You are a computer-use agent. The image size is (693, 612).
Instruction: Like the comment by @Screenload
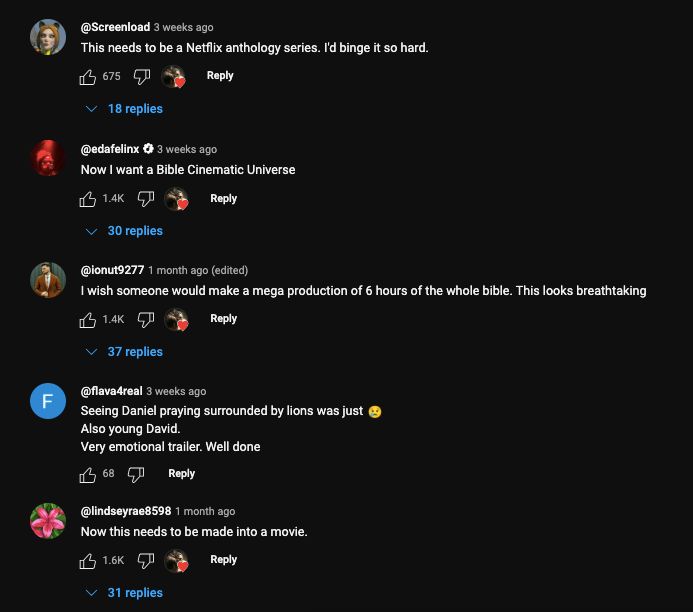click(x=88, y=76)
